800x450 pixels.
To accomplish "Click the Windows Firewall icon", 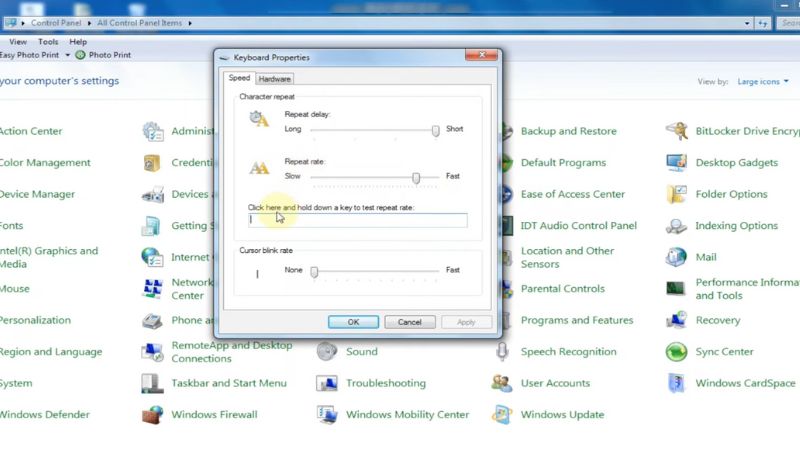I will tap(152, 414).
